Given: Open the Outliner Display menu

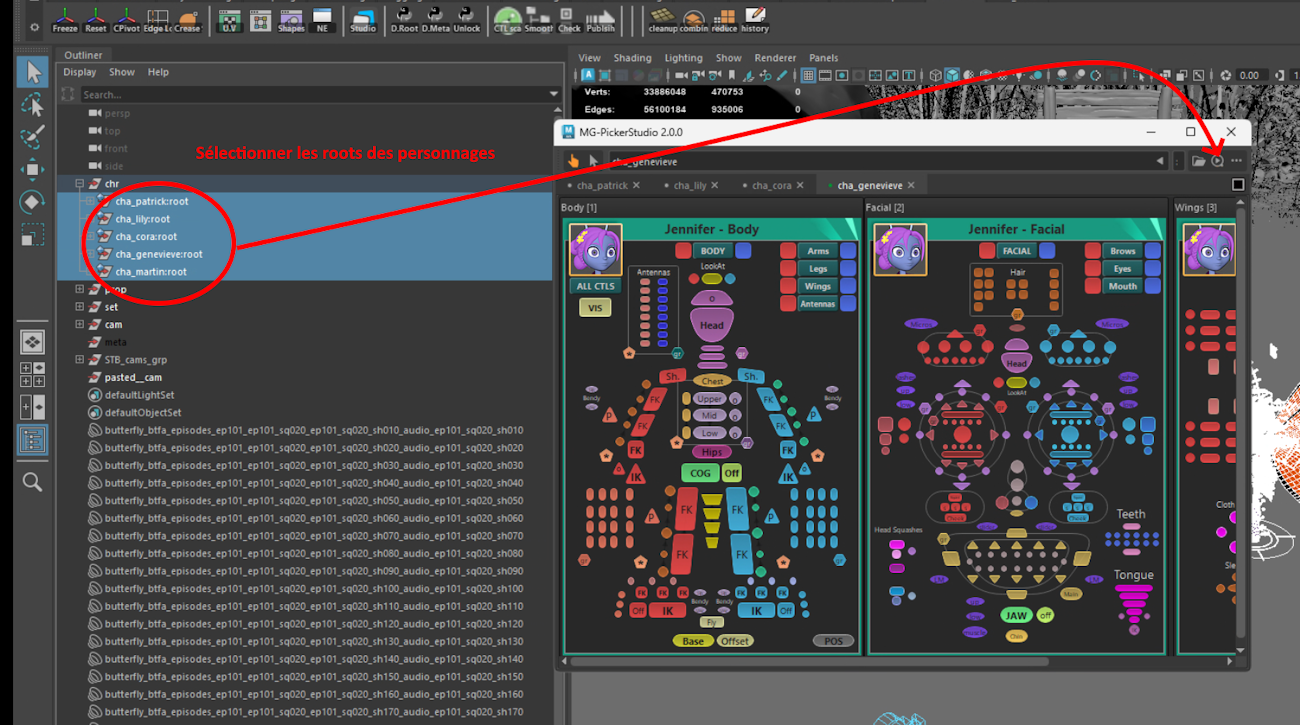Looking at the screenshot, I should pyautogui.click(x=80, y=72).
